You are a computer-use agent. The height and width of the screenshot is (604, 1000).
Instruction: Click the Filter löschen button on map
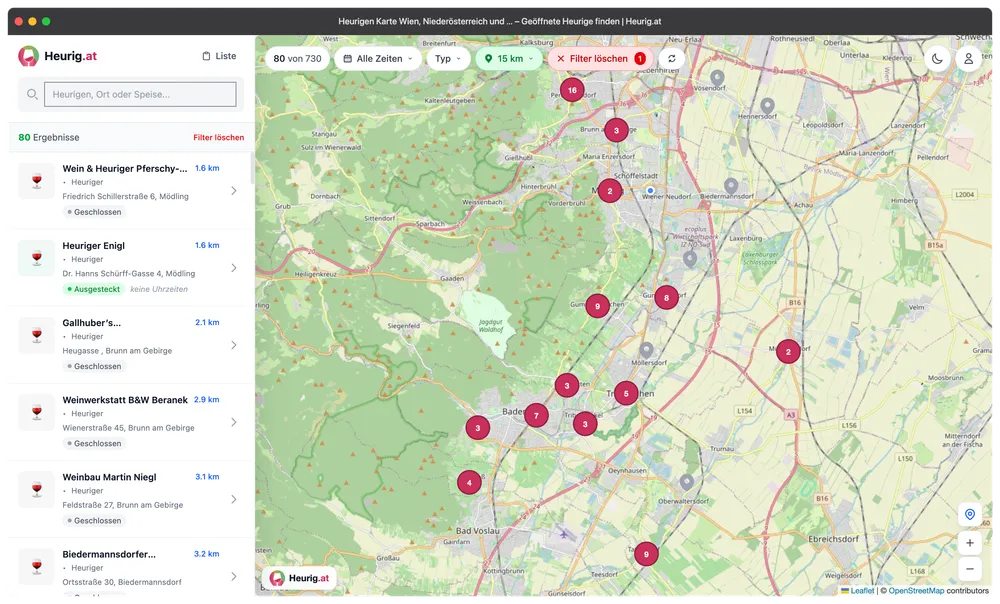pos(601,59)
